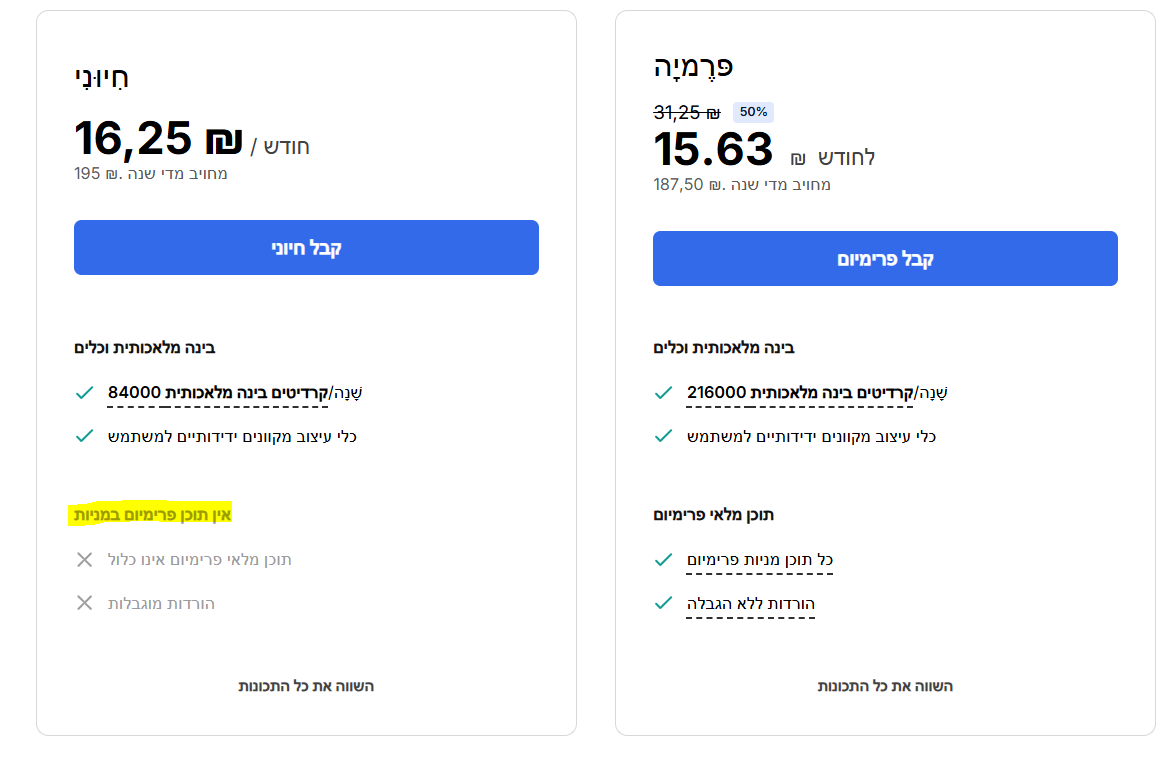1170x763 pixels.
Task: Click the checkmark icon beside 216000 AI credits
Action: pyautogui.click(x=663, y=392)
